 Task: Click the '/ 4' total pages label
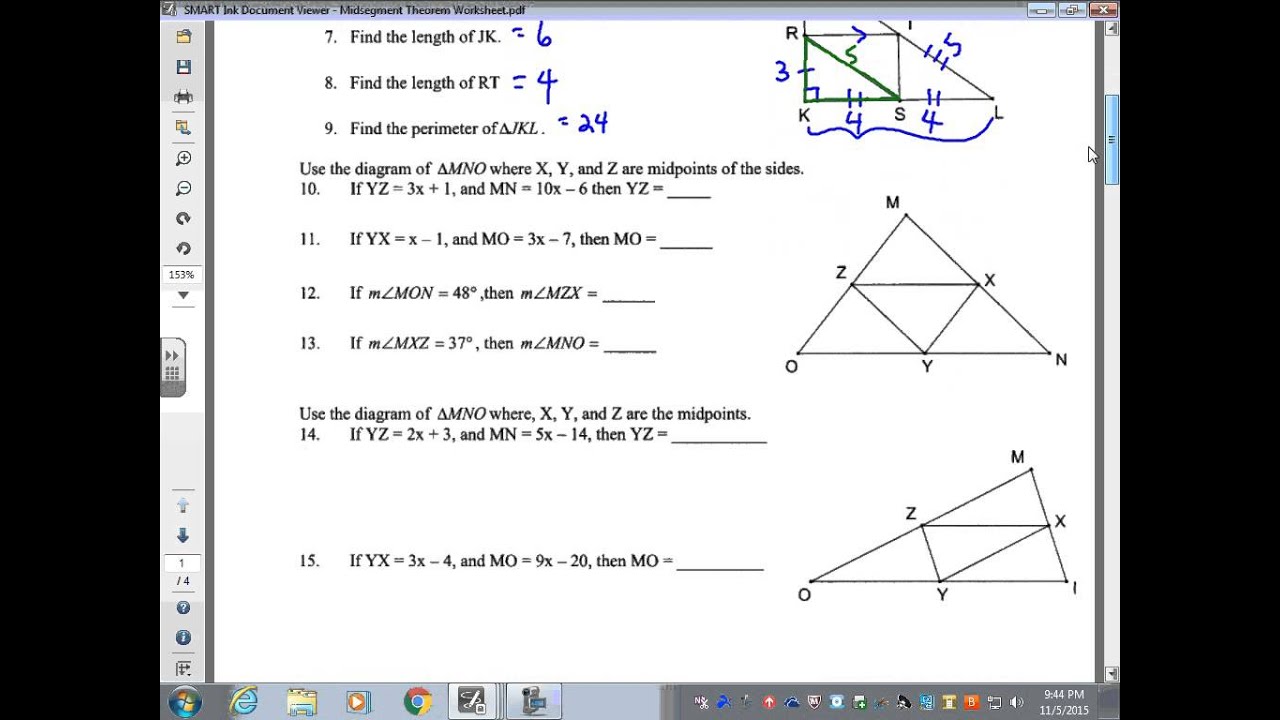183,582
